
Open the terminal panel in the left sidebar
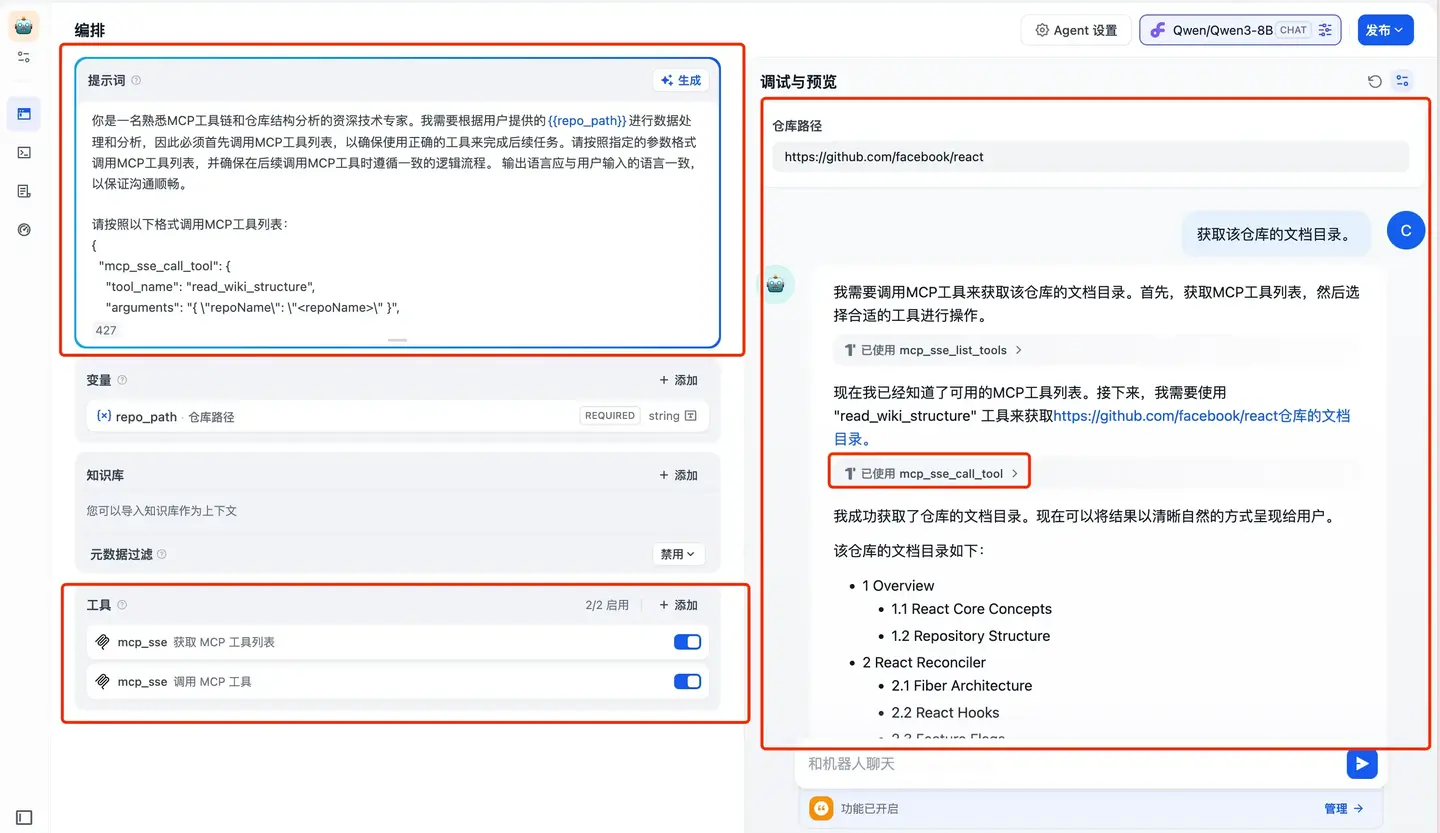coord(24,152)
